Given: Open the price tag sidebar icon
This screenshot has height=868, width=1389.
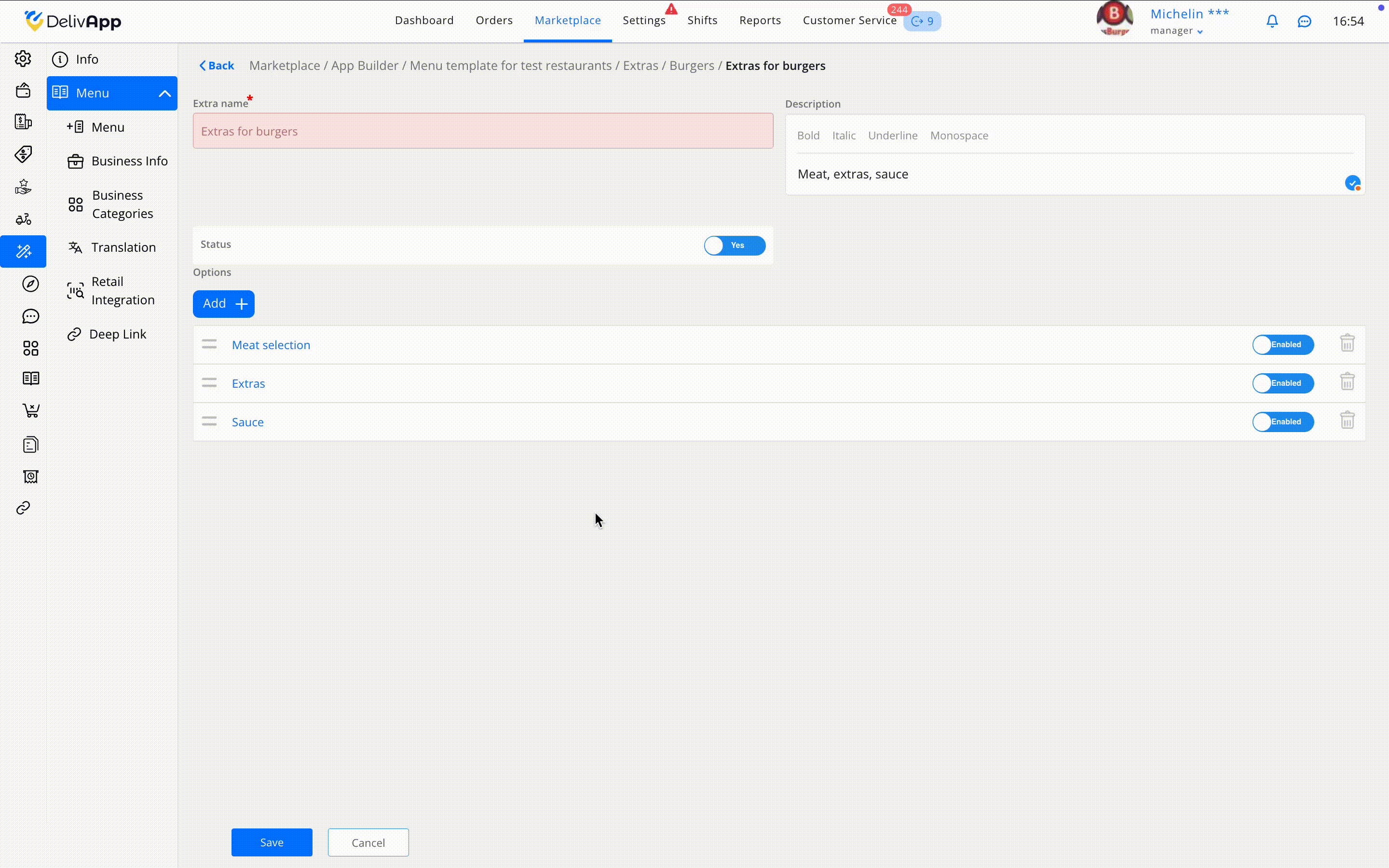Looking at the screenshot, I should click(23, 154).
